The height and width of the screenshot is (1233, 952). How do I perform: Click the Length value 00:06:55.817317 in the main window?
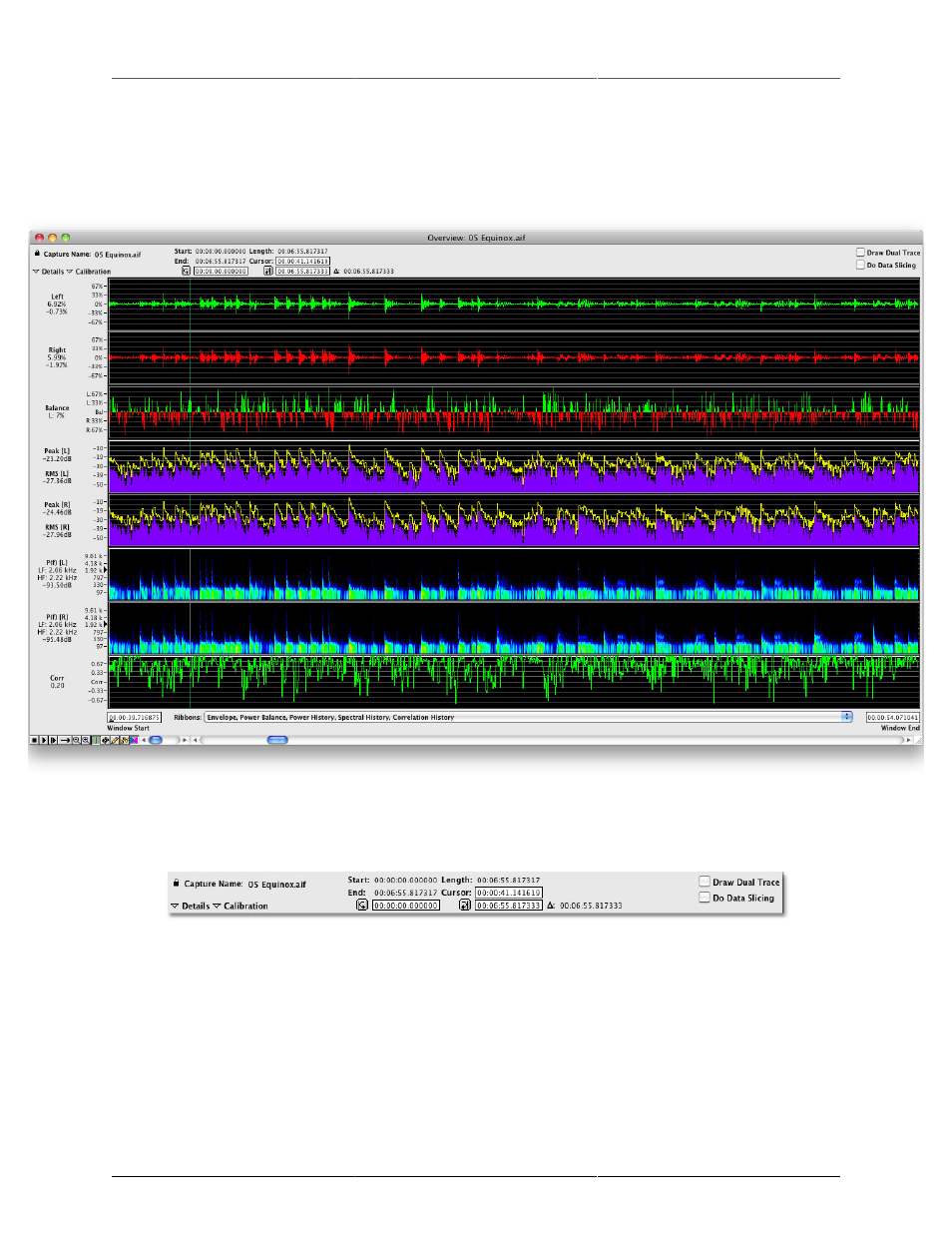click(x=302, y=252)
